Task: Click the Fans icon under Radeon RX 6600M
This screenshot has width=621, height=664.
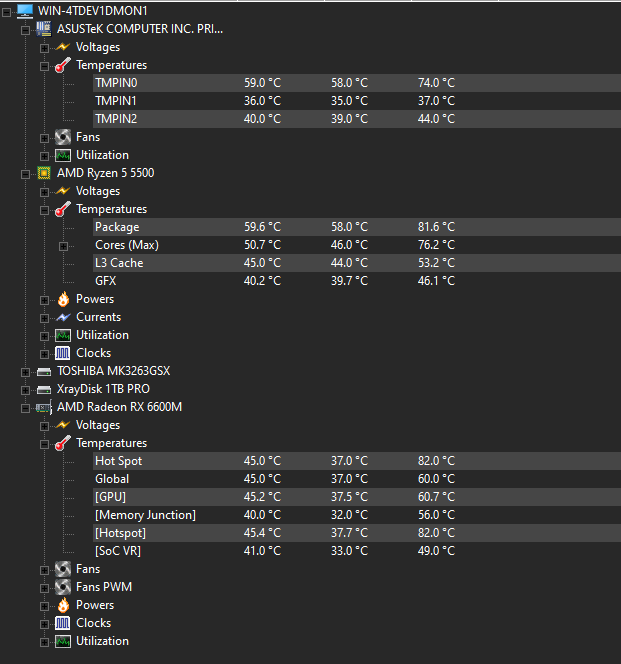Action: [63, 569]
